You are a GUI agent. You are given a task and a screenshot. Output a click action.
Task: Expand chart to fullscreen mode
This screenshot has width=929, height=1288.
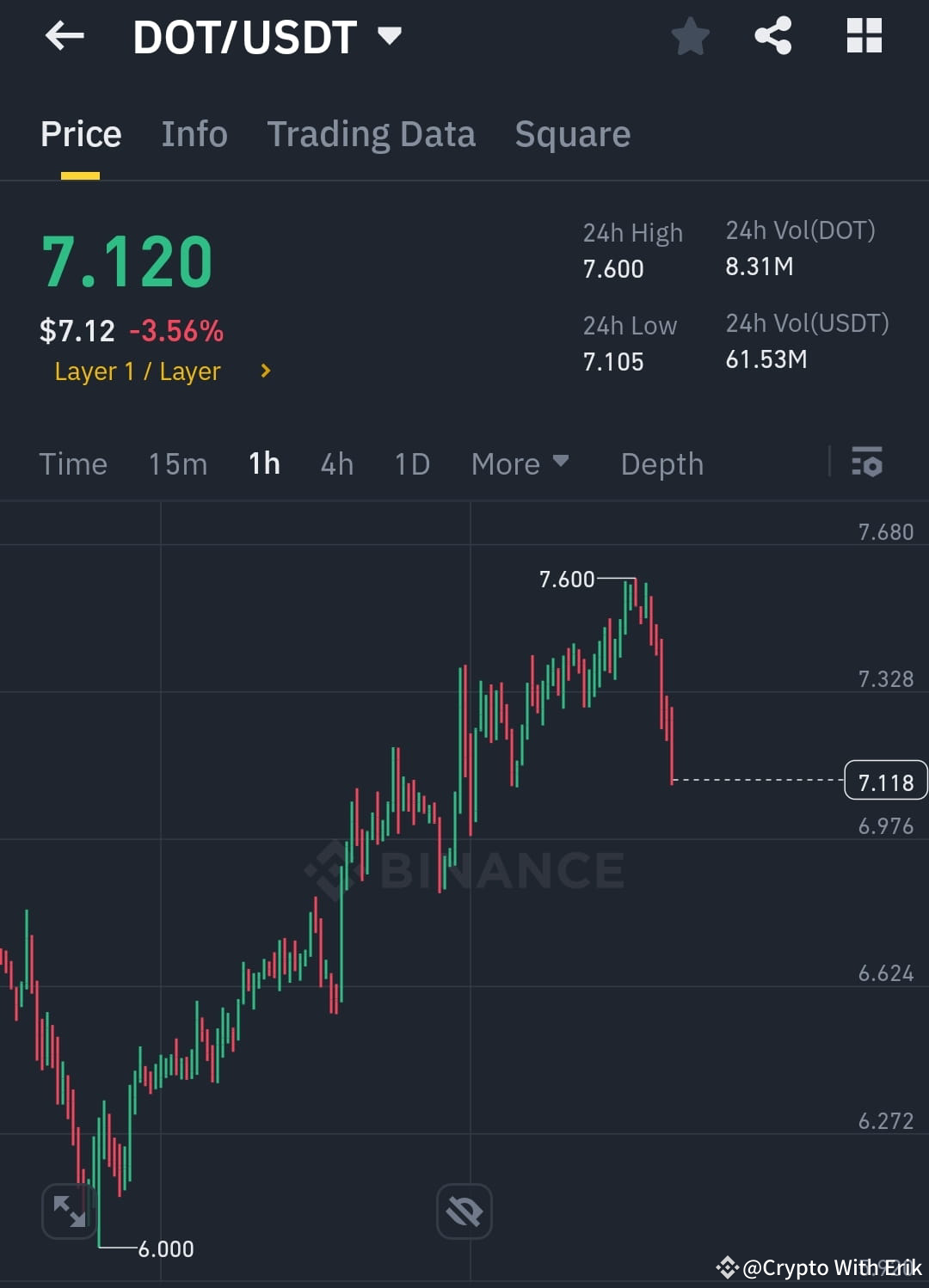pyautogui.click(x=69, y=1210)
